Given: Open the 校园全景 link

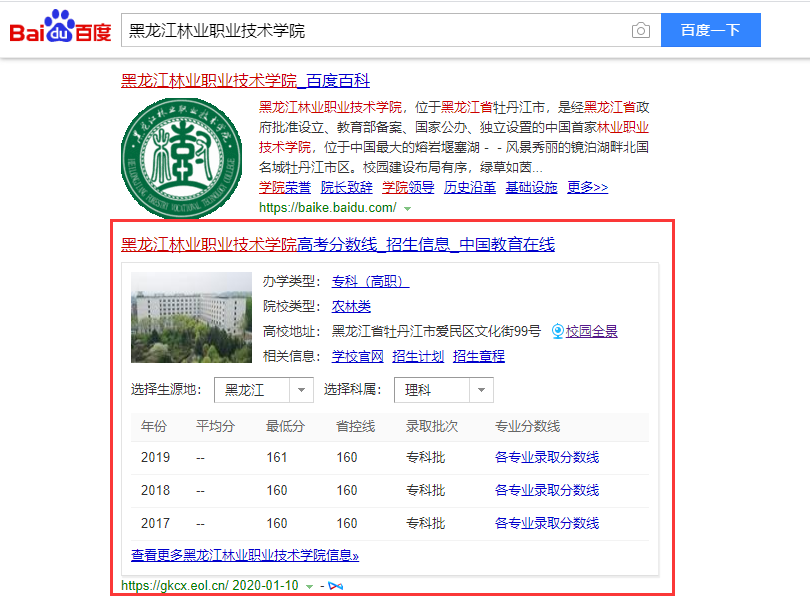Looking at the screenshot, I should click(591, 331).
